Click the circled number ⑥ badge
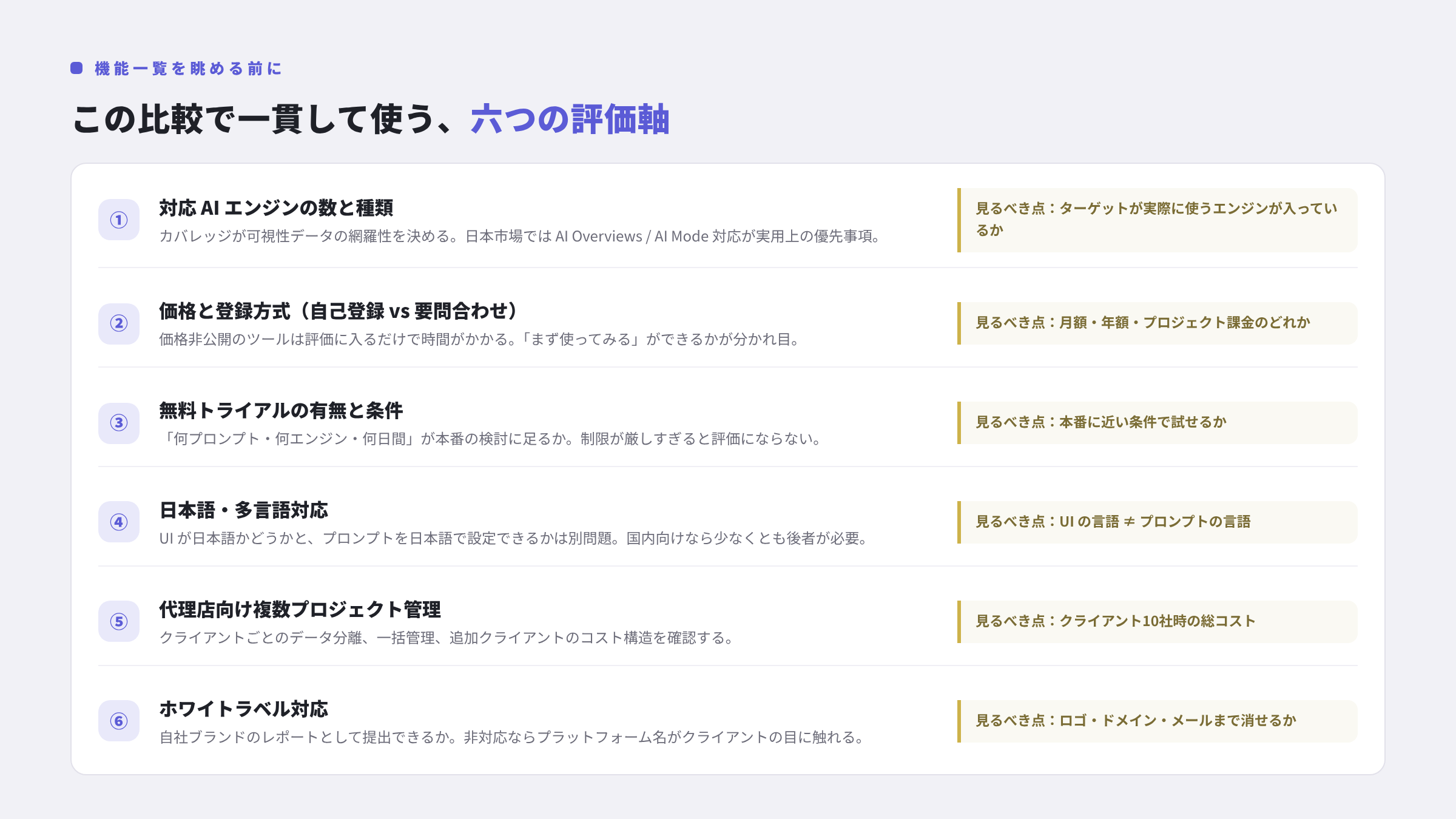 click(119, 721)
